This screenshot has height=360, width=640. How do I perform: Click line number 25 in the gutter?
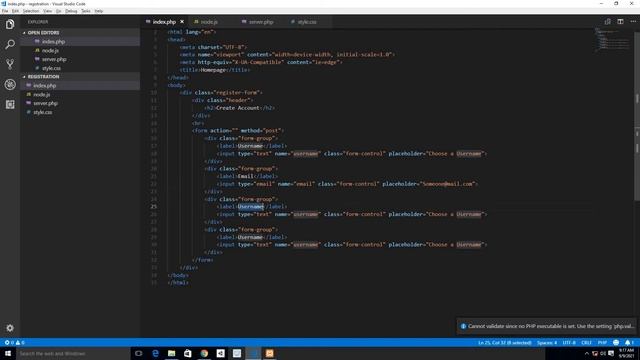(x=153, y=207)
